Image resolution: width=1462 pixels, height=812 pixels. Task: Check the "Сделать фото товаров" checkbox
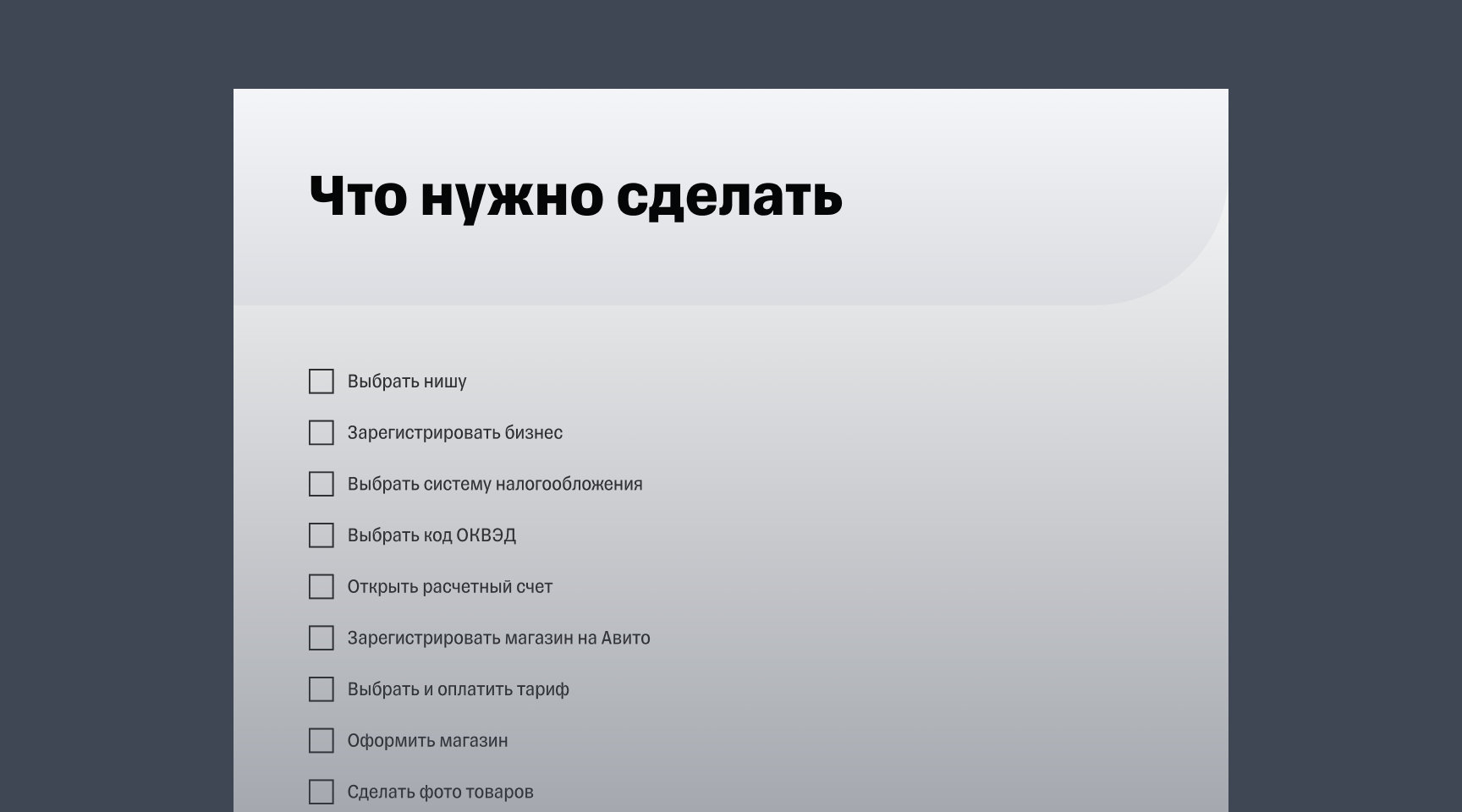(x=322, y=792)
